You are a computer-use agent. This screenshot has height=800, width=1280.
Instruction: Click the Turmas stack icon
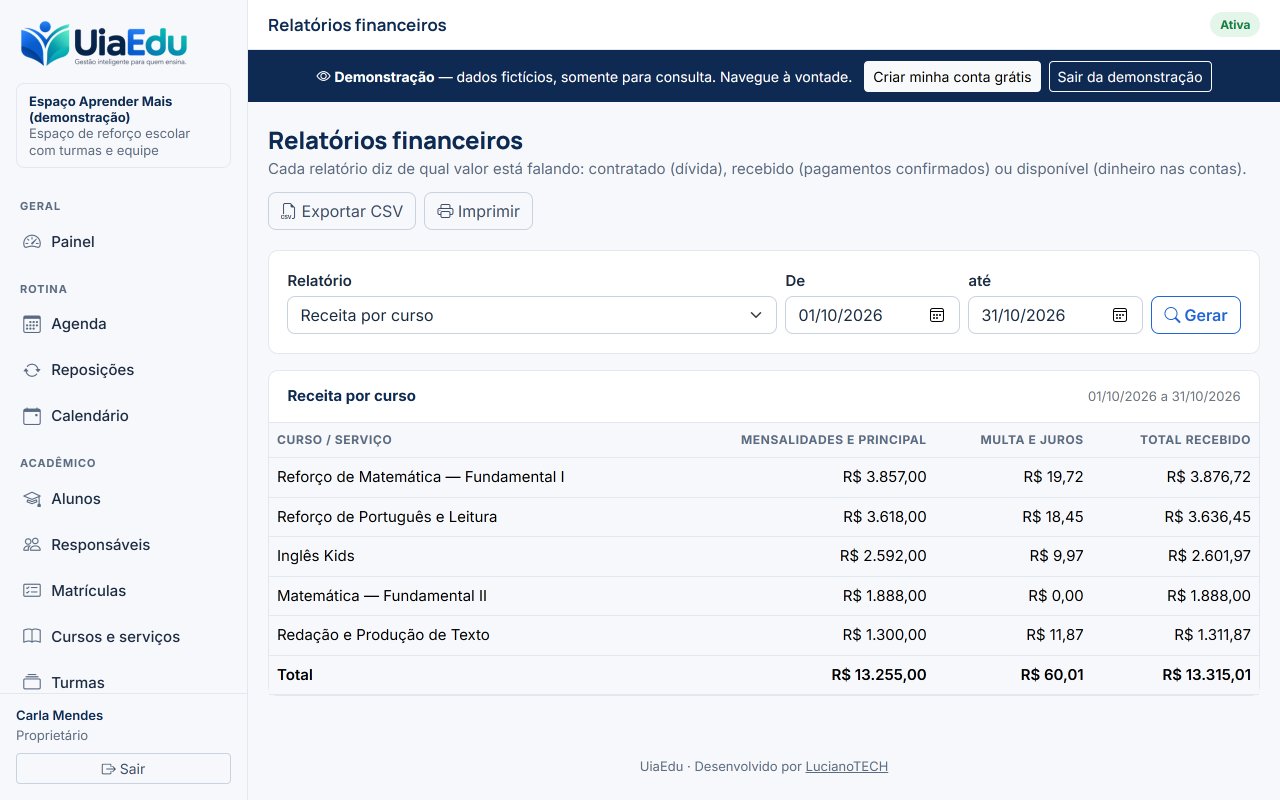pos(32,683)
